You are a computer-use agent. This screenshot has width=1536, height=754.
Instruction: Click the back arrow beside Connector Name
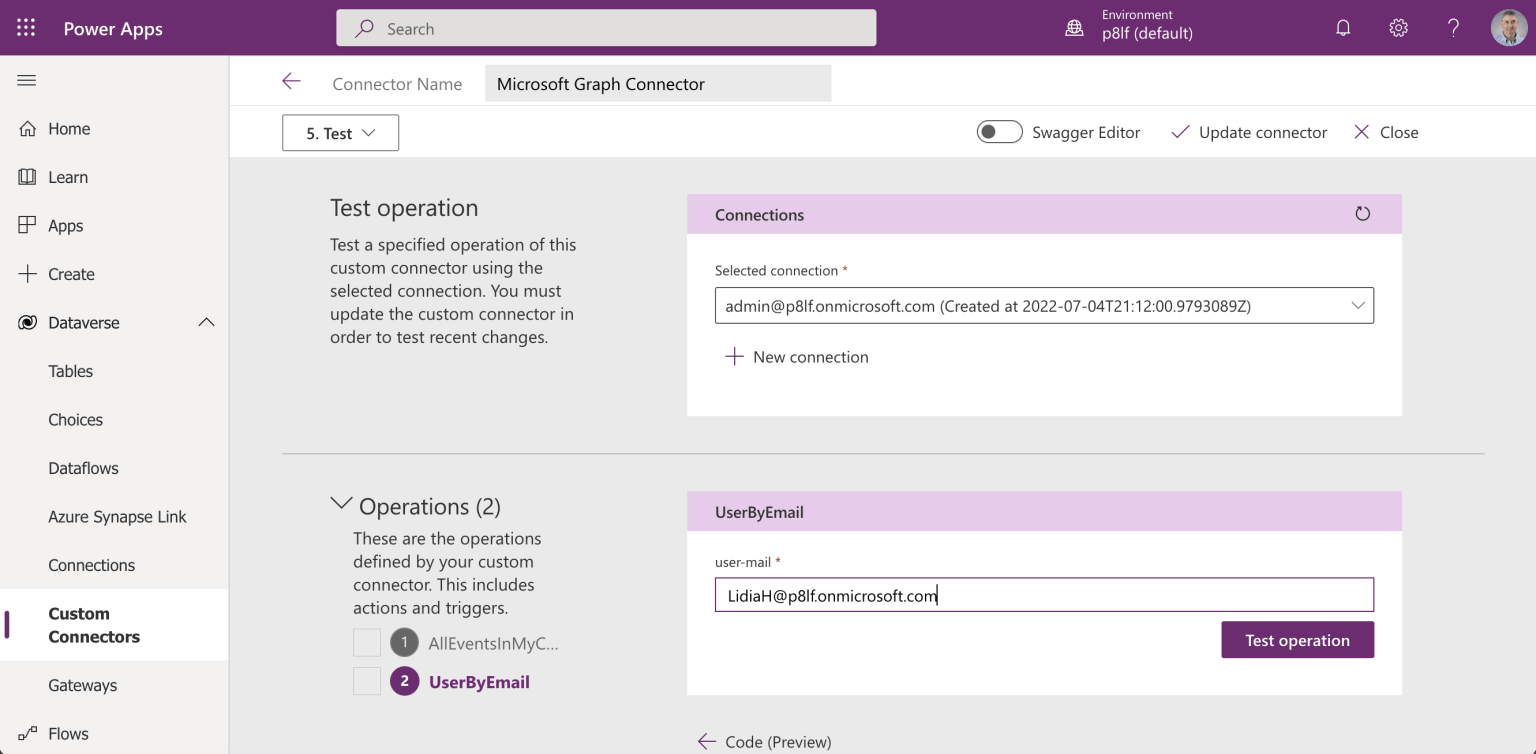point(291,82)
